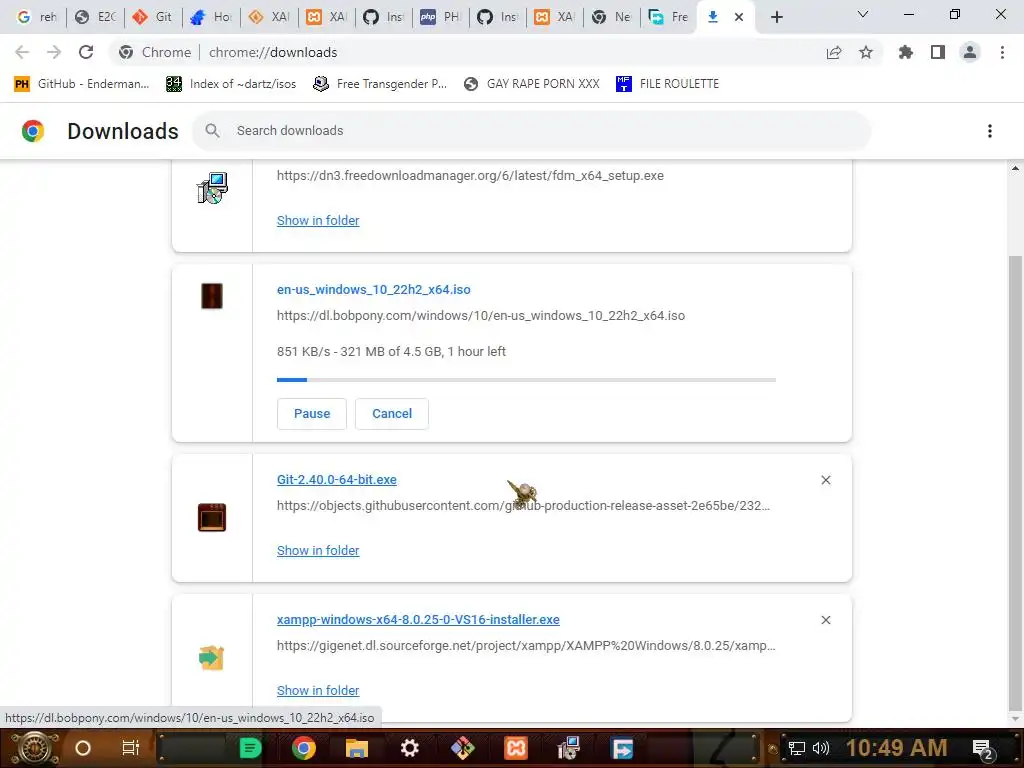This screenshot has height=768, width=1024.
Task: Toggle the Chrome side panel icon
Action: click(x=938, y=52)
